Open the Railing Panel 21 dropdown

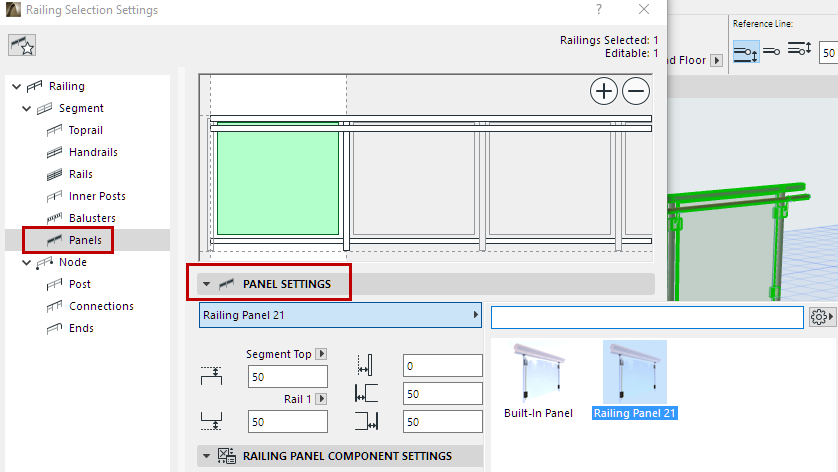pos(340,315)
